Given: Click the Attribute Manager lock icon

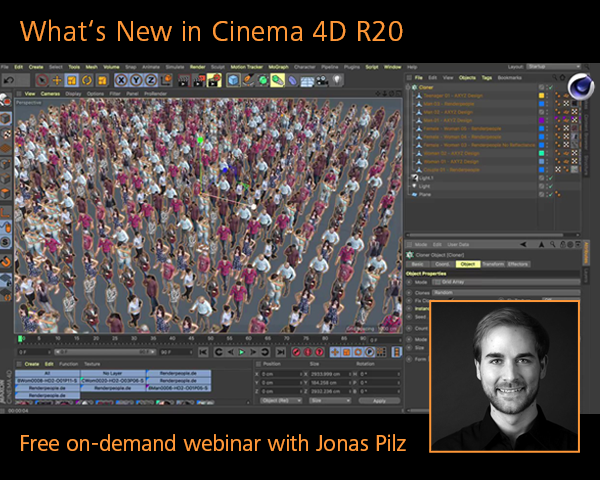Looking at the screenshot, I should pos(562,244).
